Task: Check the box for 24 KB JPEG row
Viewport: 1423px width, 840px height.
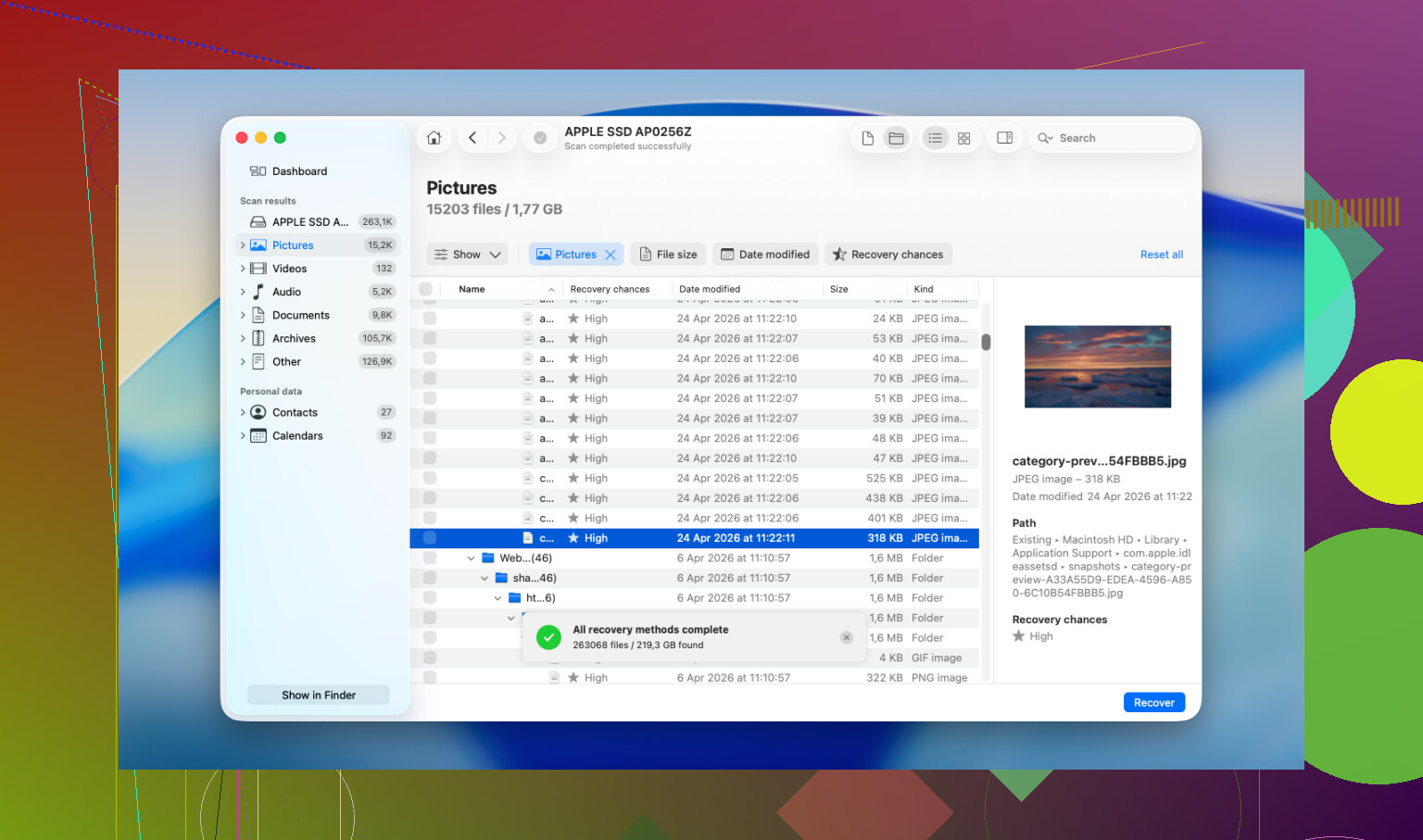Action: pos(430,319)
